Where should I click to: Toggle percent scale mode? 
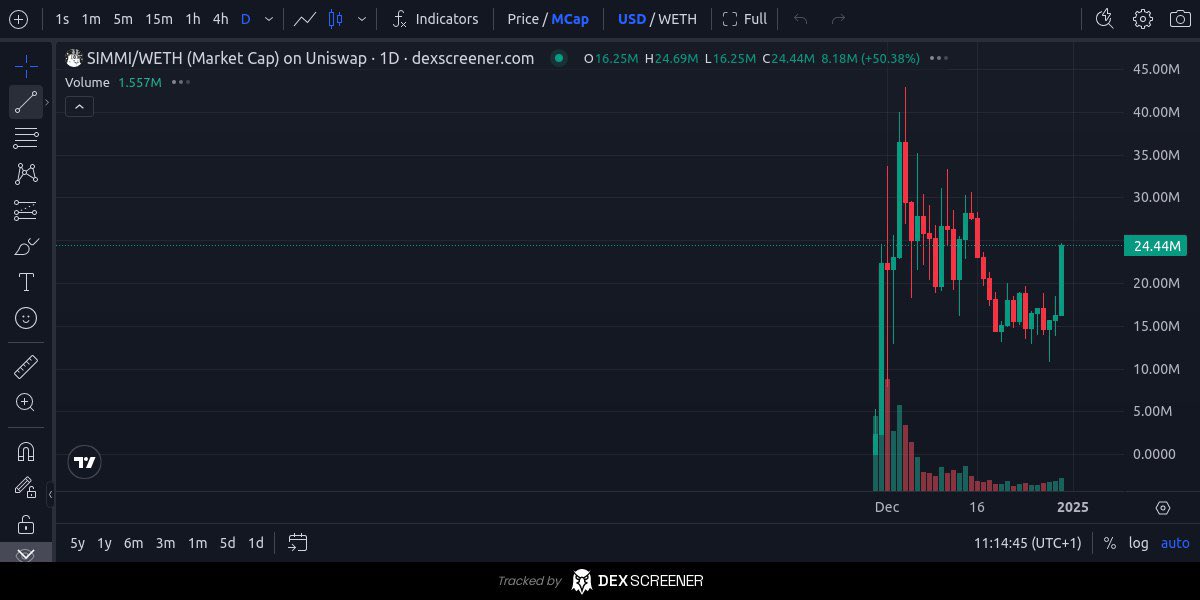(1110, 543)
